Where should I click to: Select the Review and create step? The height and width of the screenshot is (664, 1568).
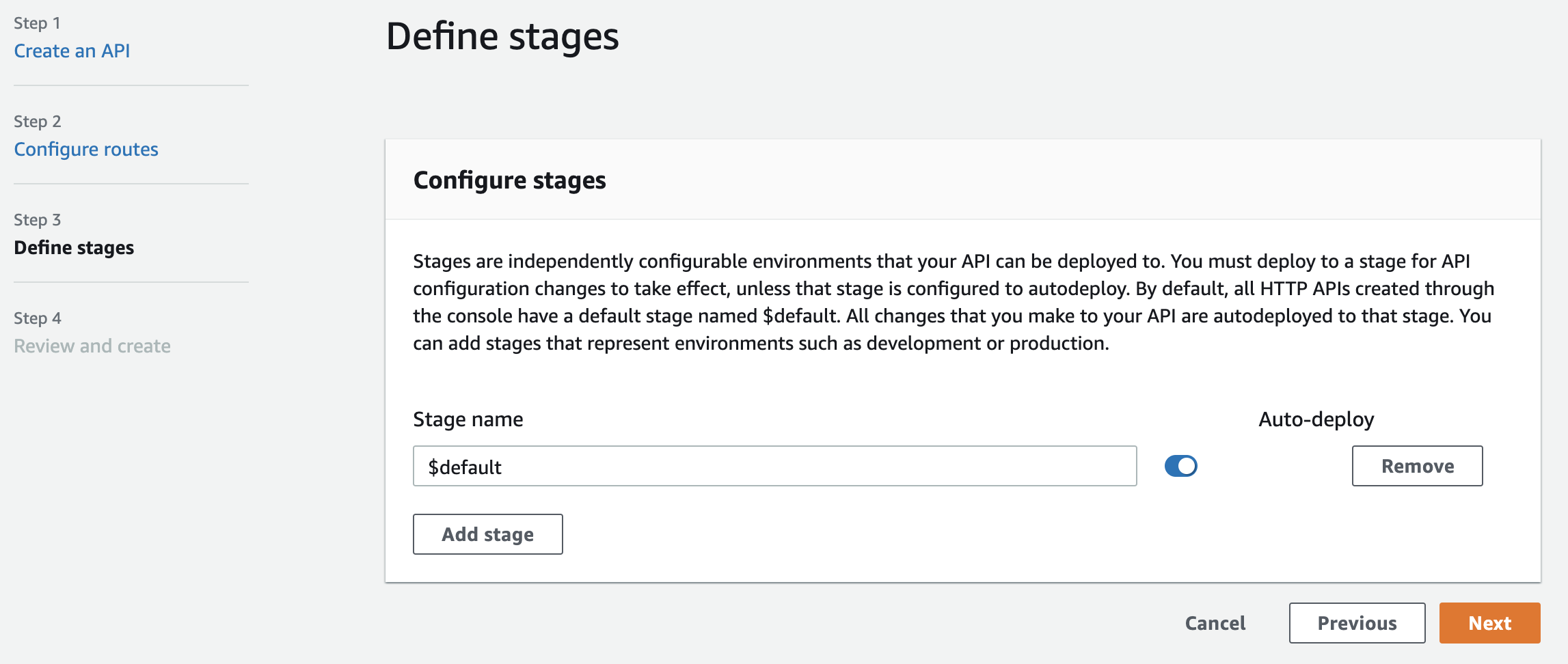tap(92, 346)
